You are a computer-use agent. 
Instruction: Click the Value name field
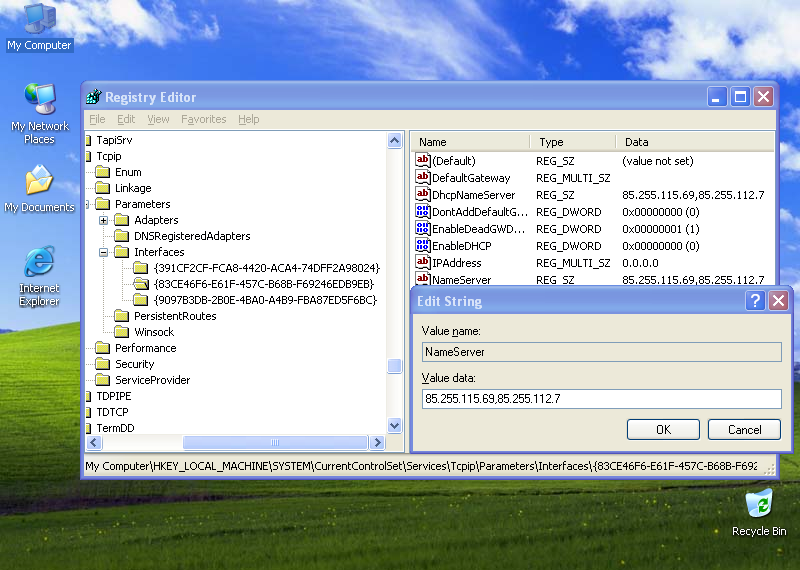(x=602, y=352)
